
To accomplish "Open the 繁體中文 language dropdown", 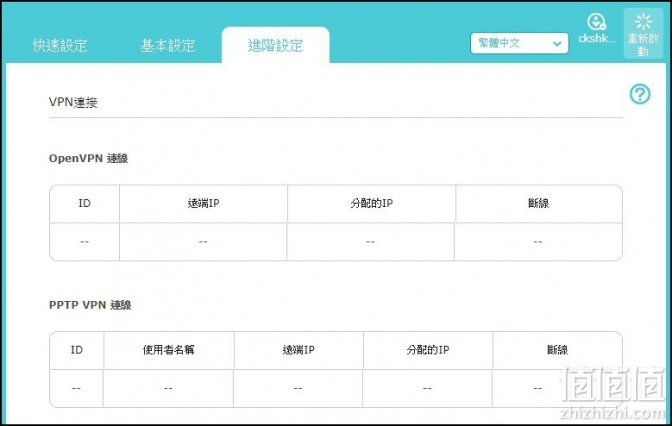I will pos(519,43).
